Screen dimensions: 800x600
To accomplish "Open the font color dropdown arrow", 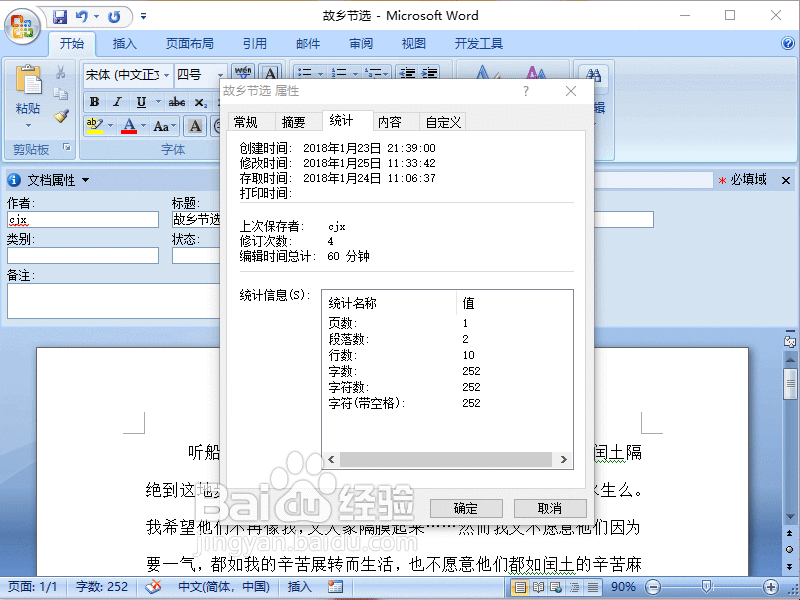I will 143,126.
